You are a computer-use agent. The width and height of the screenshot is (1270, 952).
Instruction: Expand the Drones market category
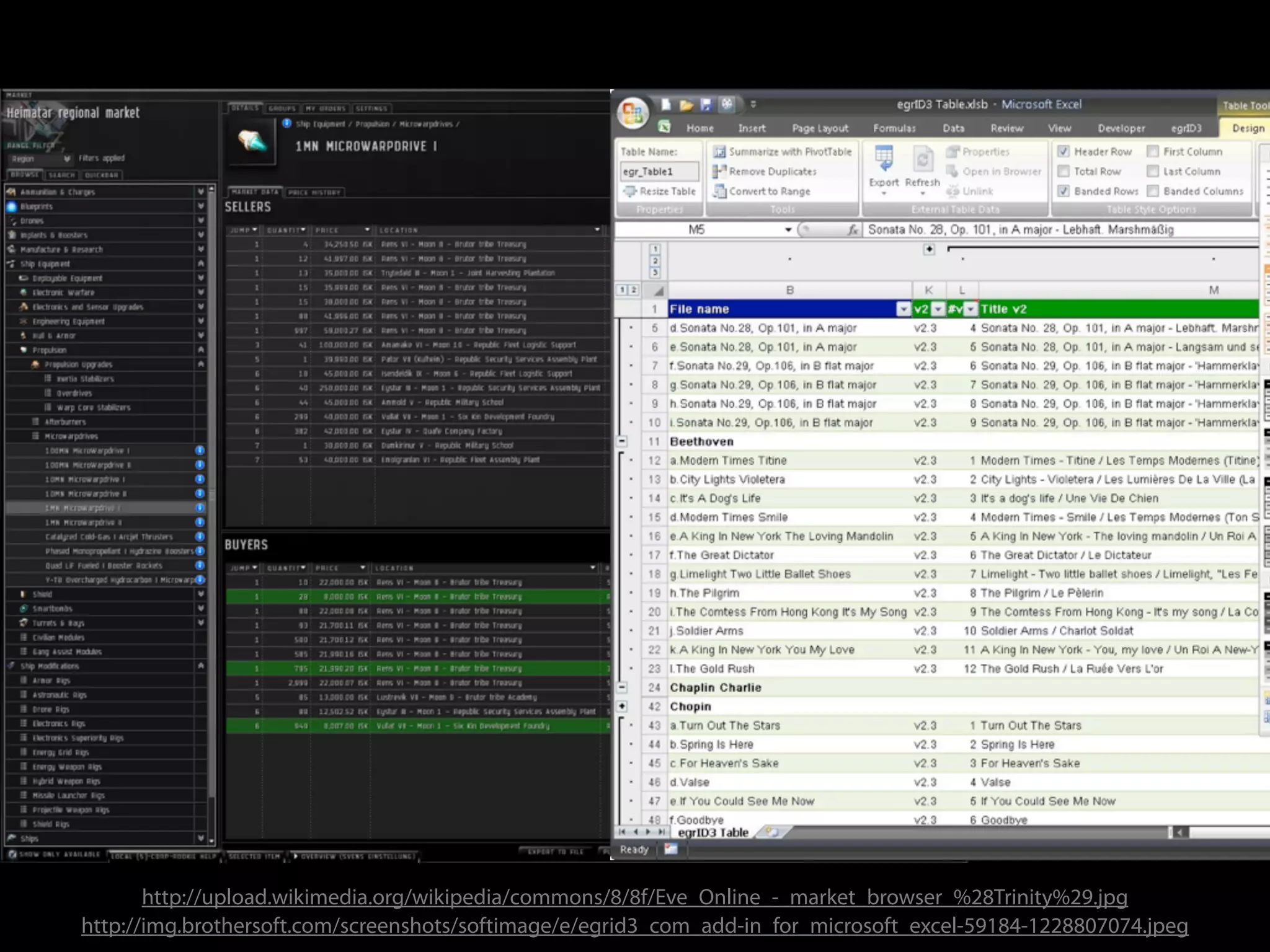(x=201, y=221)
